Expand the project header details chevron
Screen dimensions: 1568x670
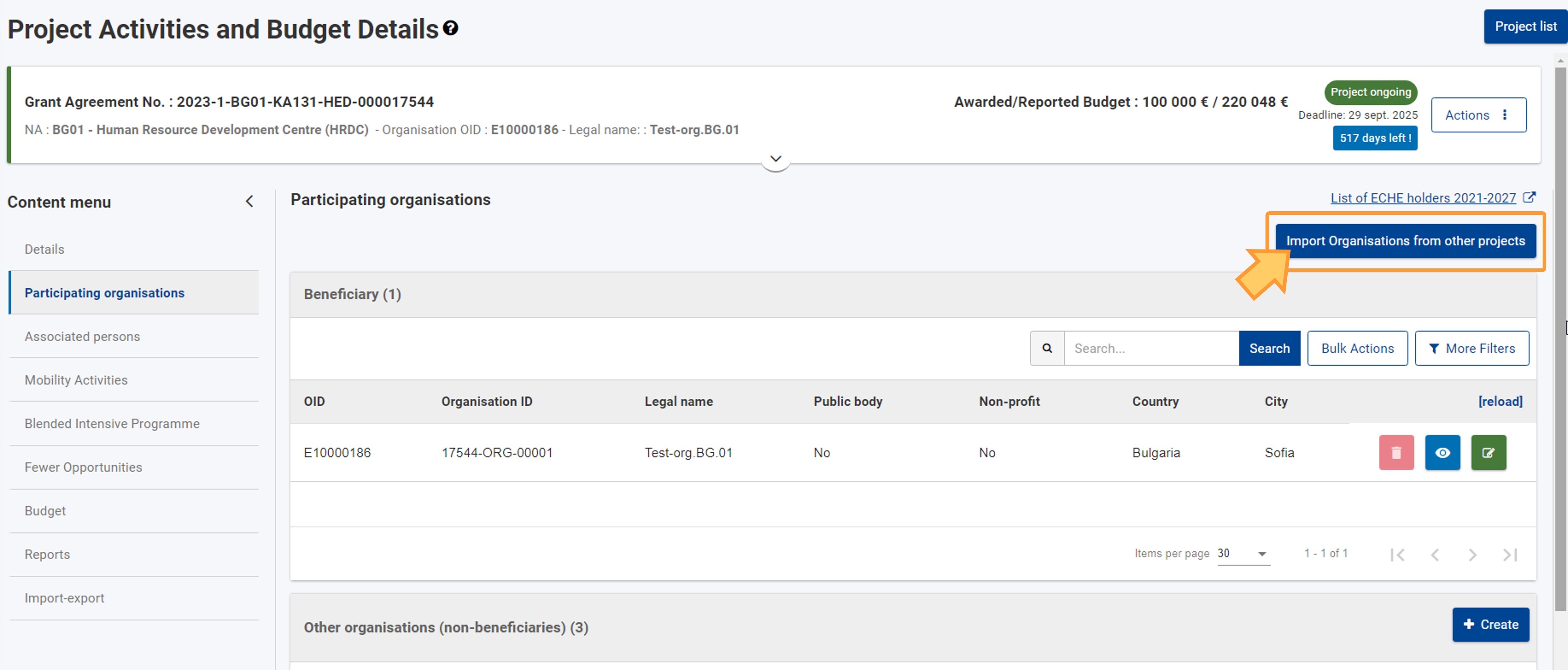(776, 160)
